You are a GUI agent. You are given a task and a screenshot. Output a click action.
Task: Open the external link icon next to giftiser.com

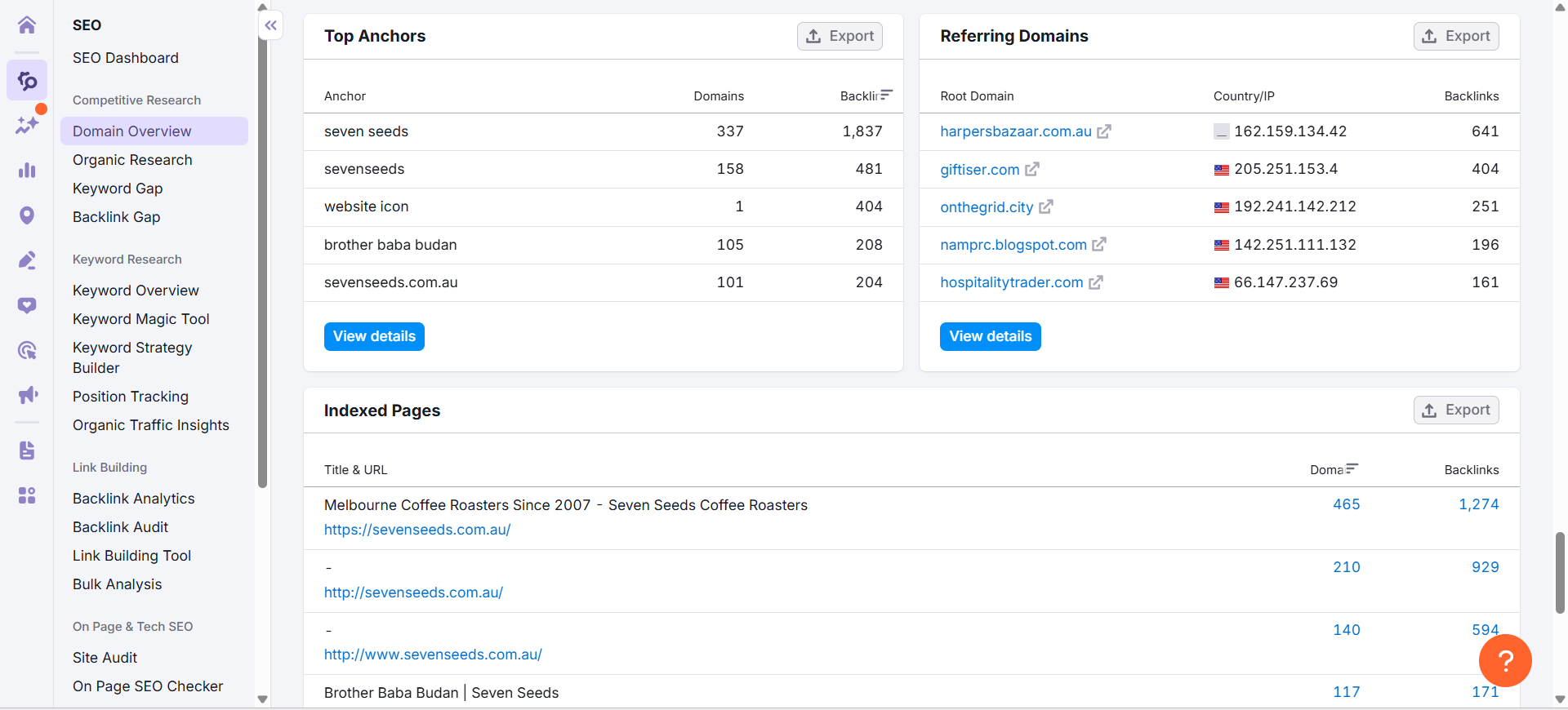pos(1032,169)
